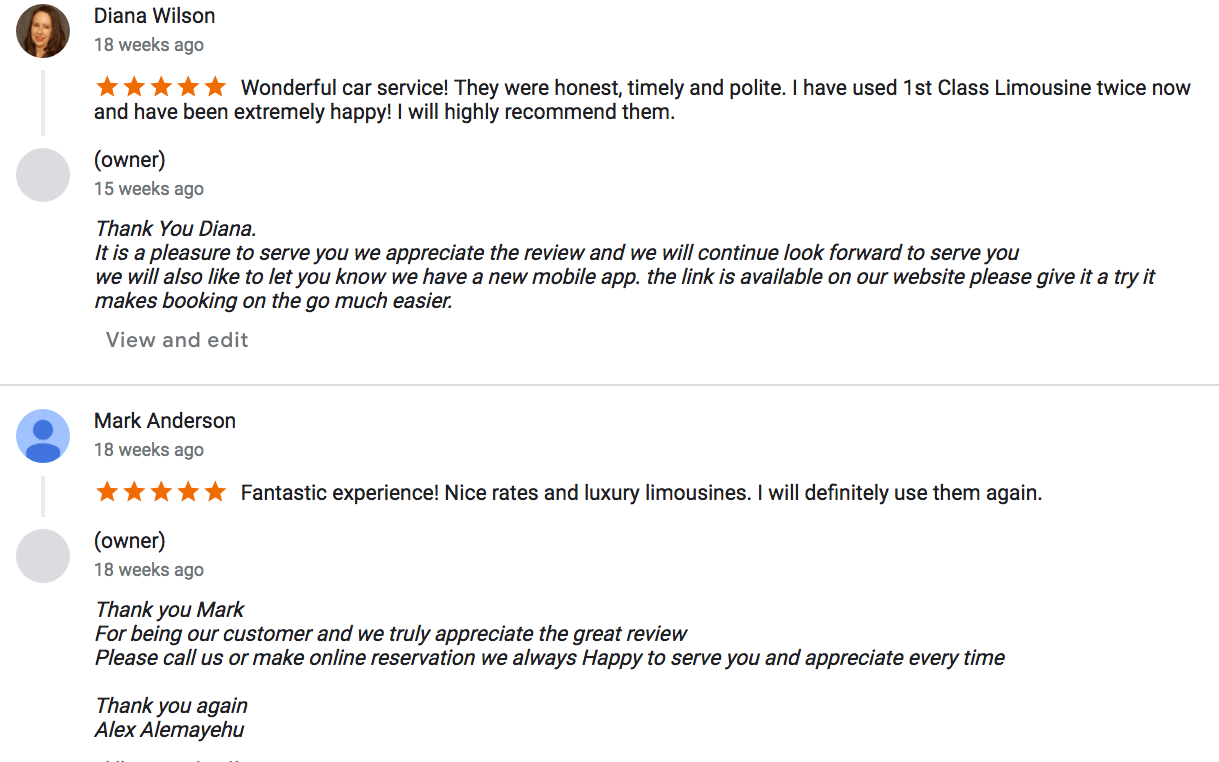Select Mark's 'Fantastic experience!' review text
The image size is (1219, 762).
(641, 493)
